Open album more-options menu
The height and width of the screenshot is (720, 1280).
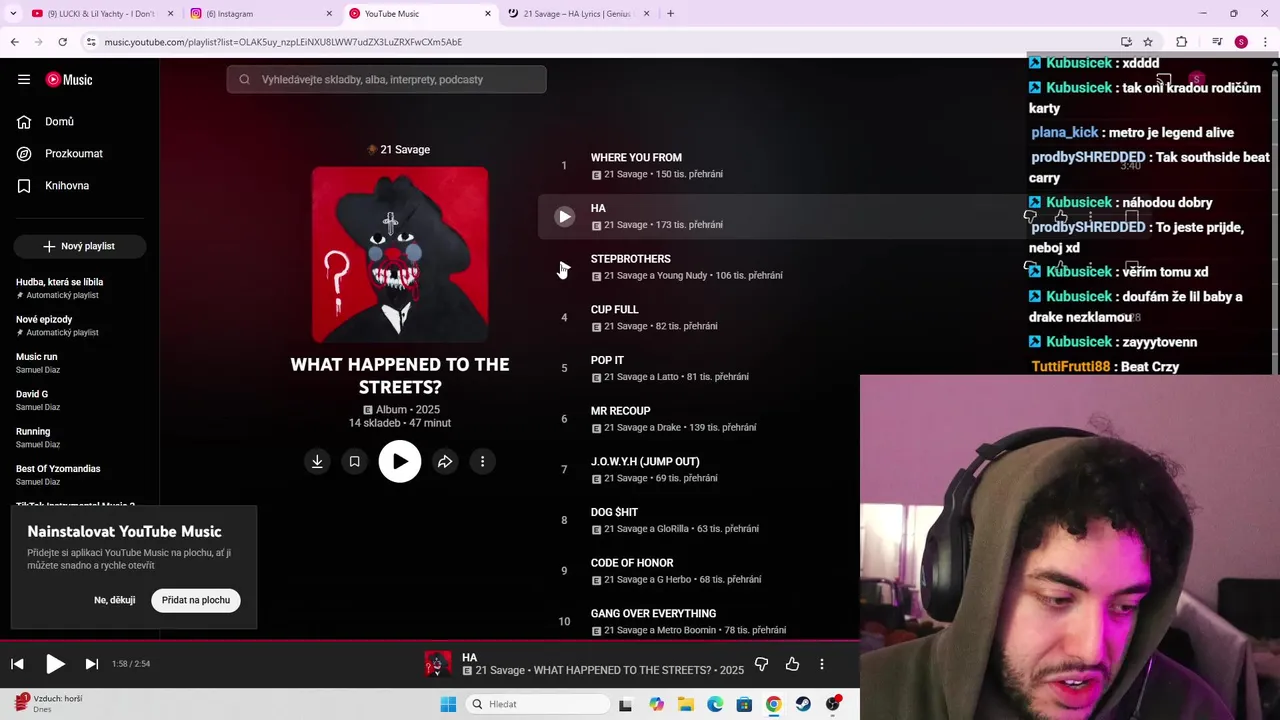pos(482,462)
